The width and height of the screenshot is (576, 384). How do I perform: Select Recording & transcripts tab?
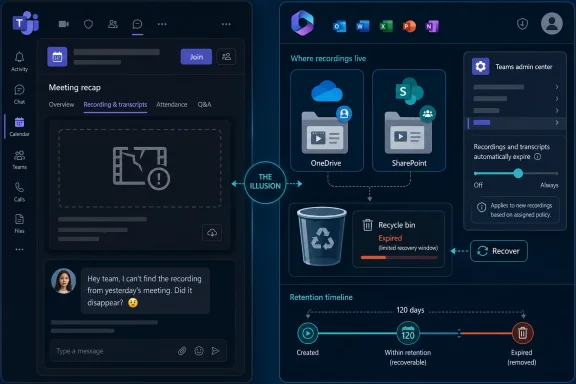click(115, 105)
